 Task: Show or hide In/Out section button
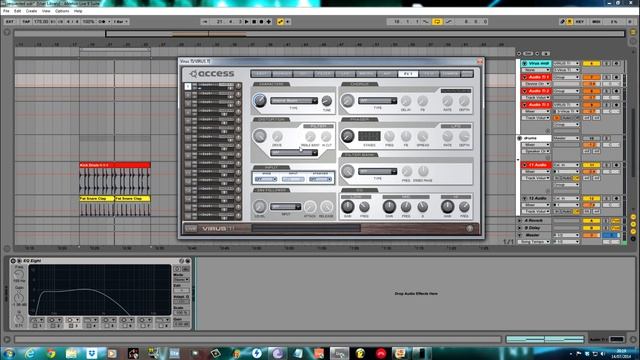[633, 218]
